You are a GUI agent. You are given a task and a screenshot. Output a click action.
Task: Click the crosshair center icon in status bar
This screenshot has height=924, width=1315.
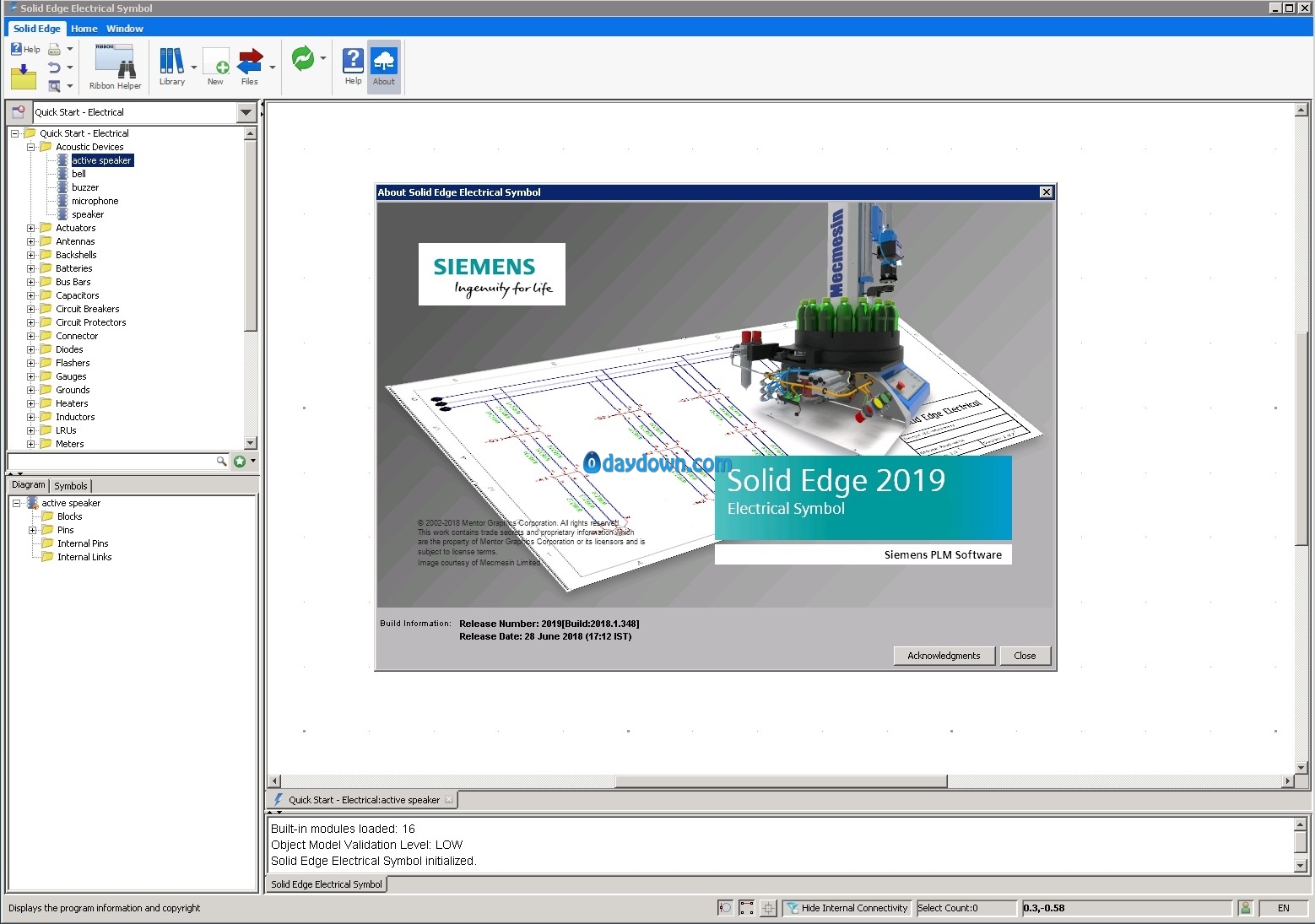[x=768, y=908]
